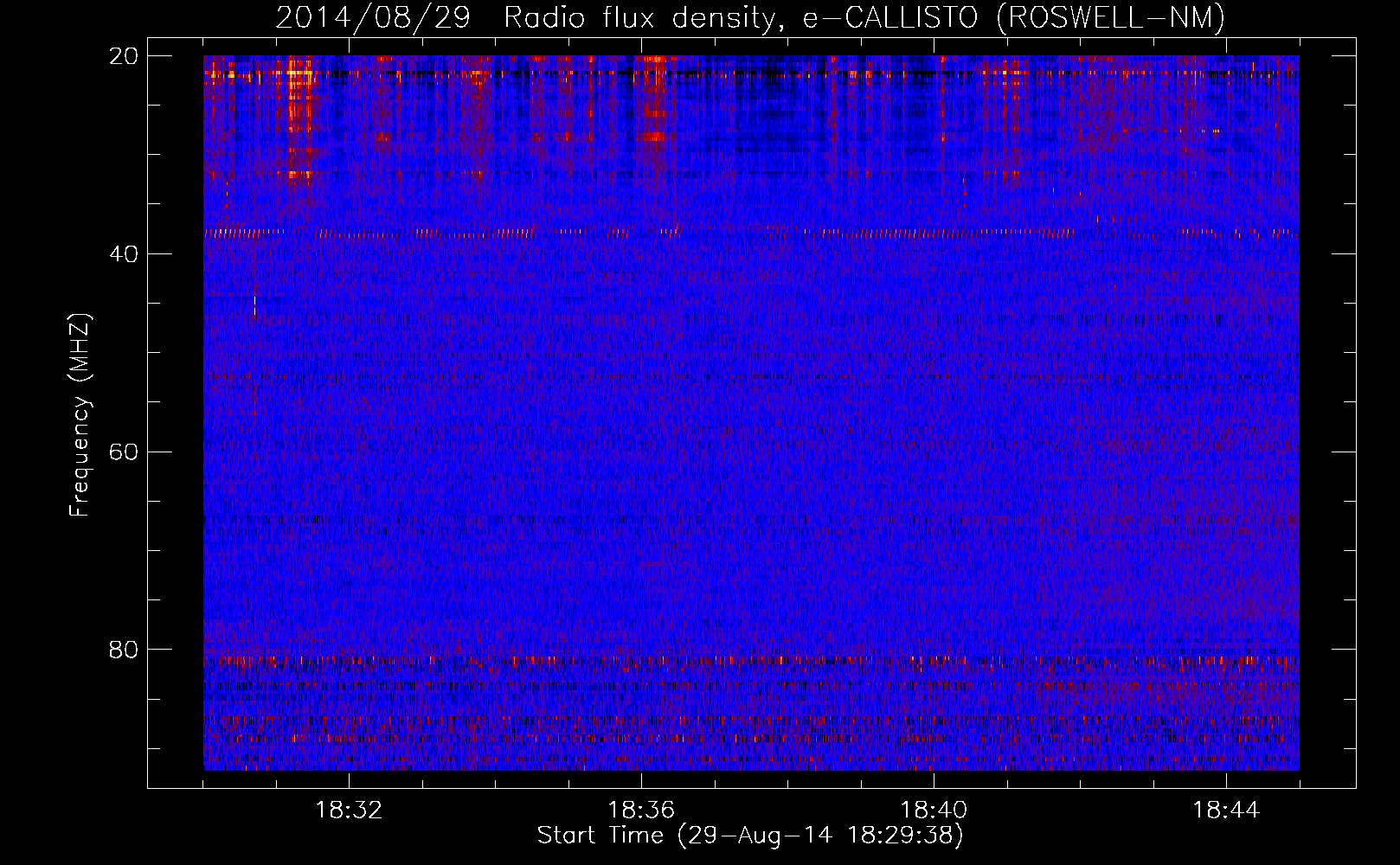Screen dimensions: 1400x865
Task: Select the 'Frequency (MHZ)' axis label
Action: (x=80, y=416)
